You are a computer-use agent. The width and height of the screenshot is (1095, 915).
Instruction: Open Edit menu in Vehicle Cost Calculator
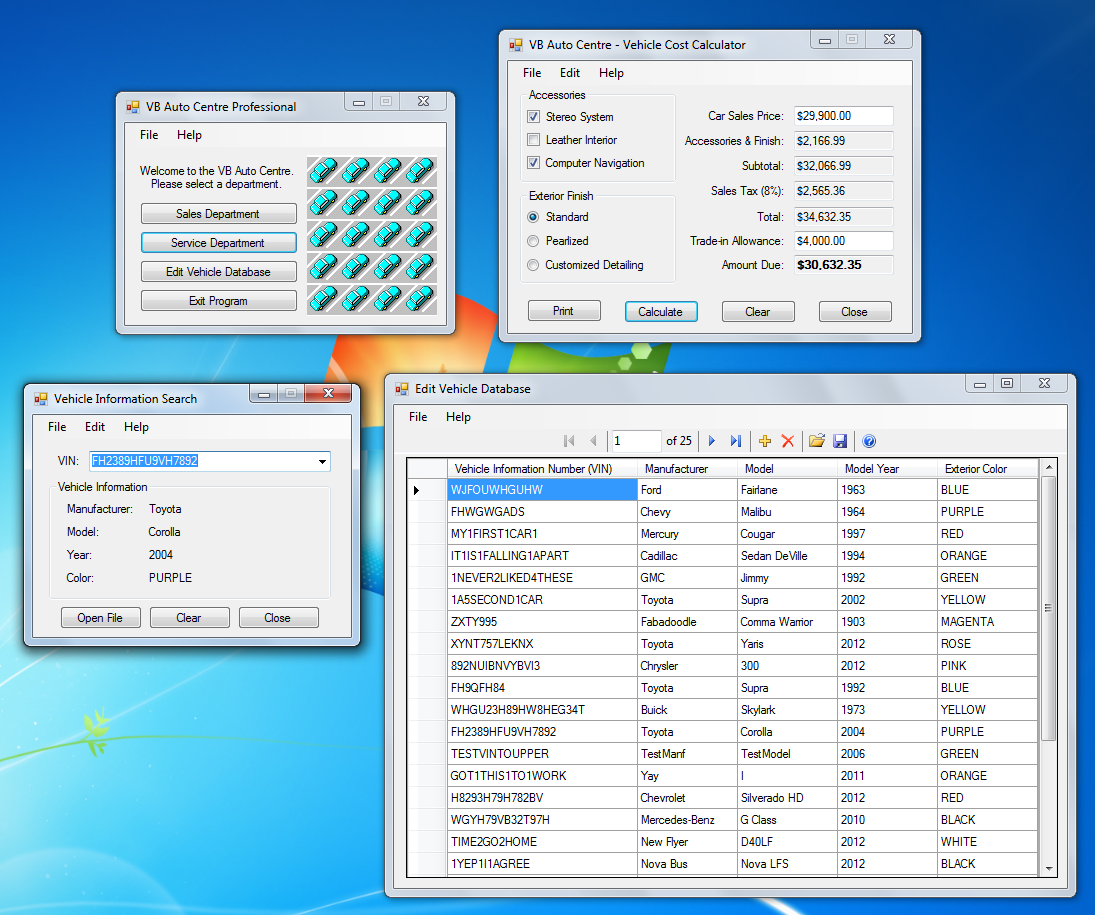[570, 73]
